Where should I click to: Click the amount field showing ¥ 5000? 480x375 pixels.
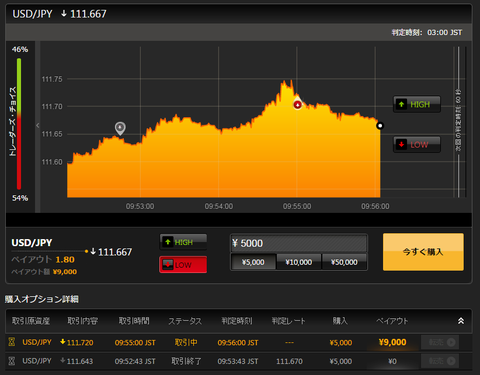299,243
